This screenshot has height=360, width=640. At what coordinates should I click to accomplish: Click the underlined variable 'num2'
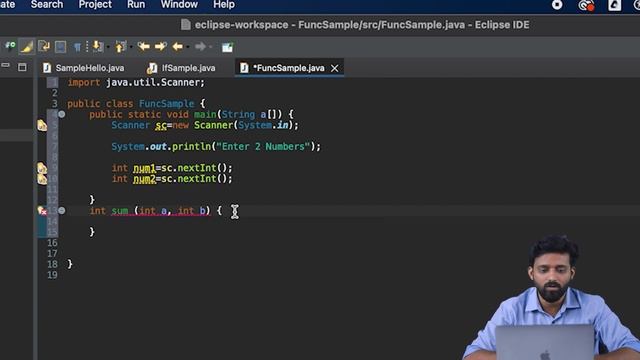coord(144,179)
